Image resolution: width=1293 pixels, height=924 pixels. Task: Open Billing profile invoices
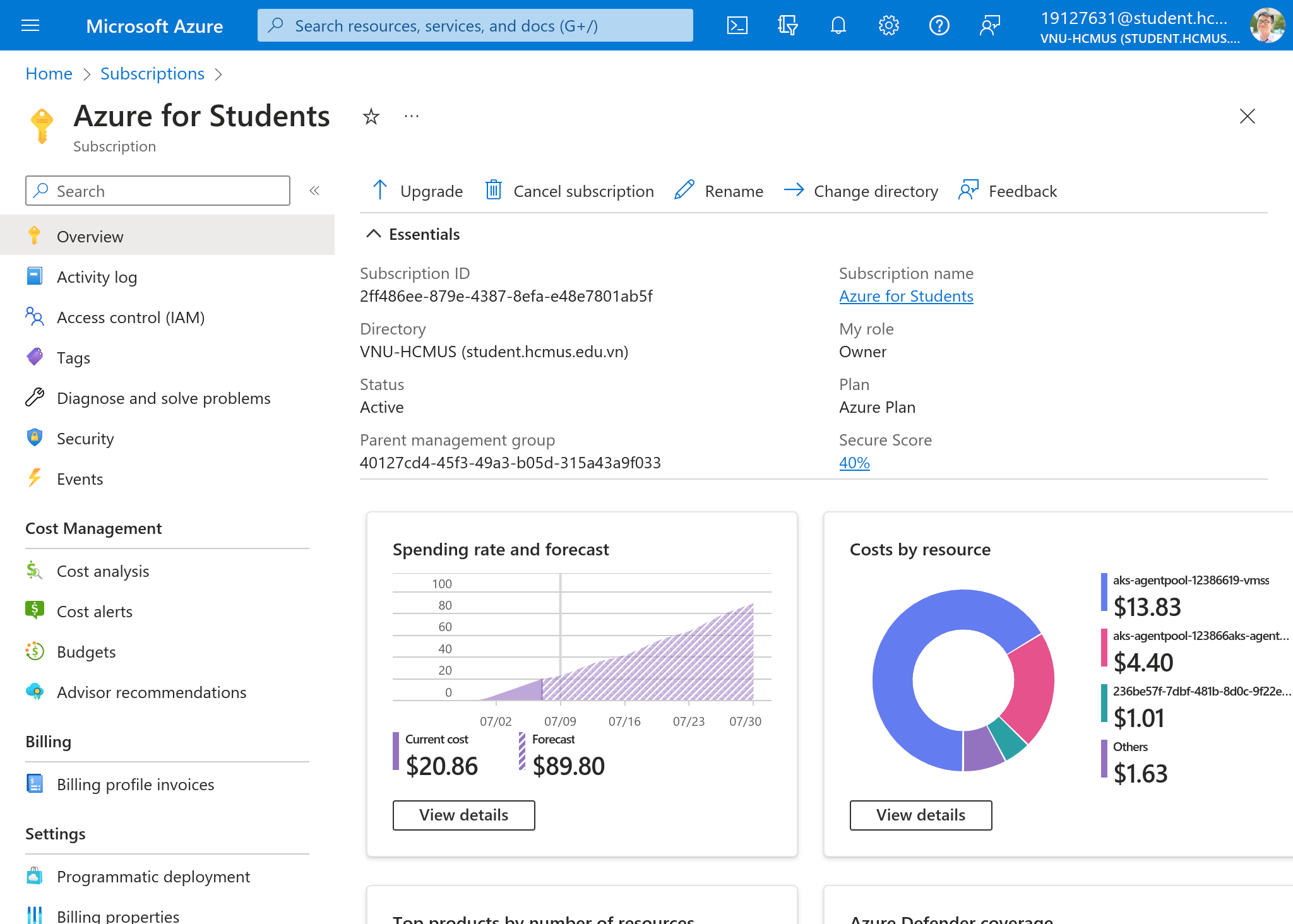pos(167,784)
